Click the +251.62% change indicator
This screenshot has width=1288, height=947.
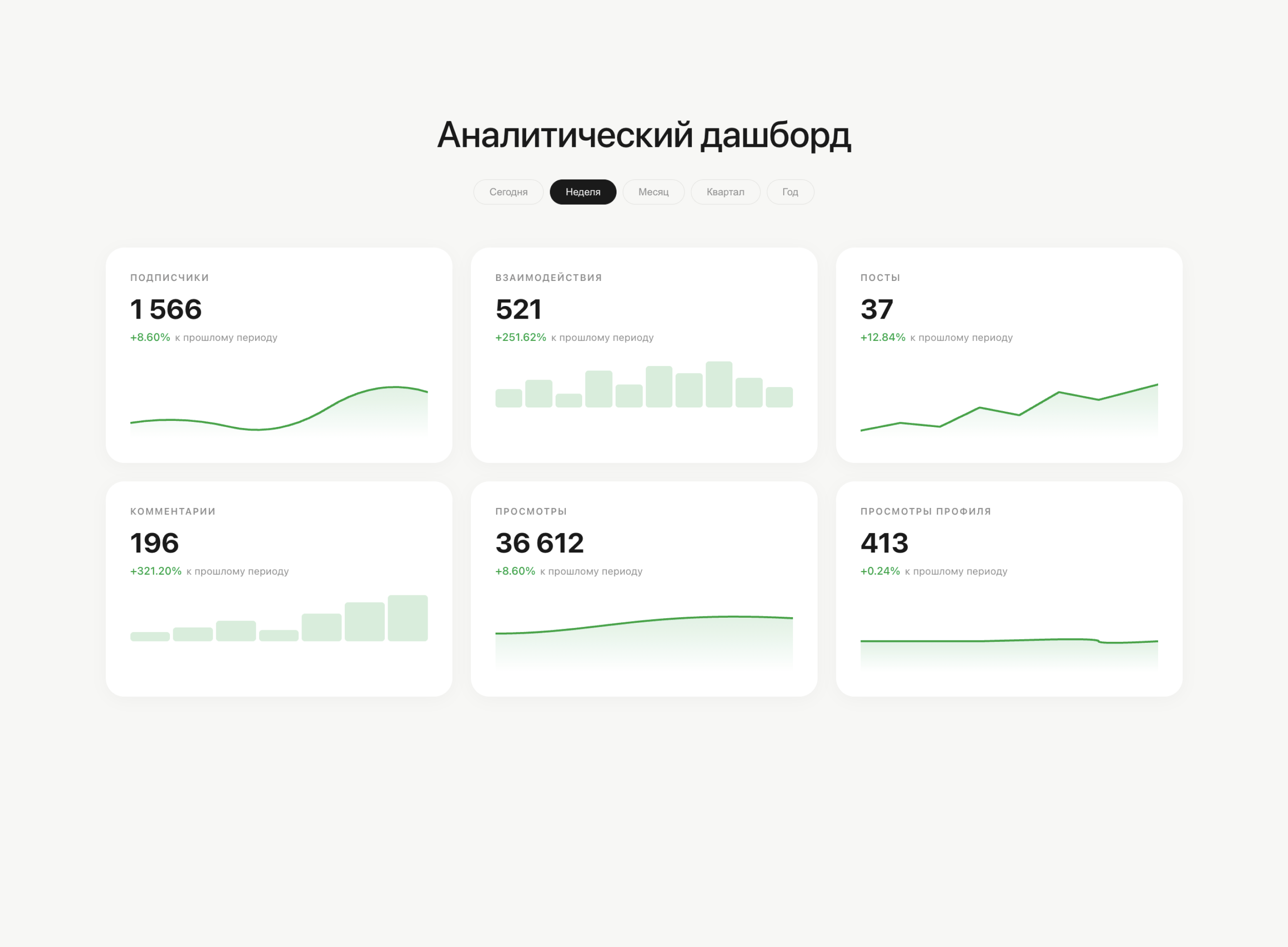pos(520,338)
